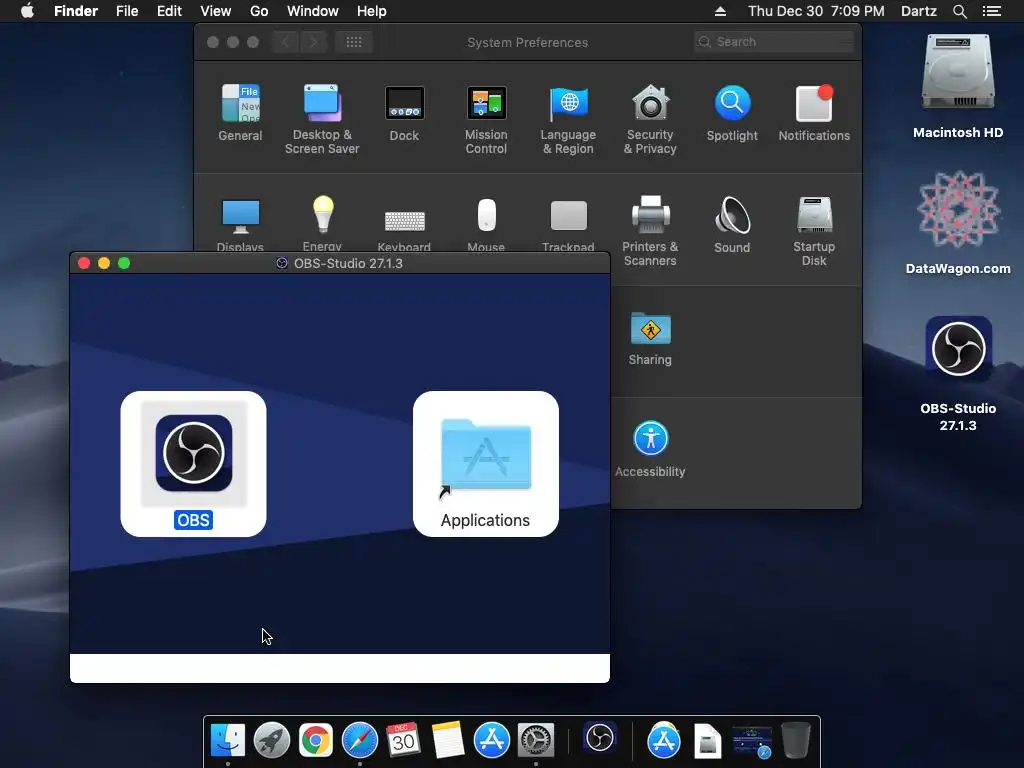Viewport: 1024px width, 768px height.
Task: Open Language & Region preferences
Action: [568, 120]
